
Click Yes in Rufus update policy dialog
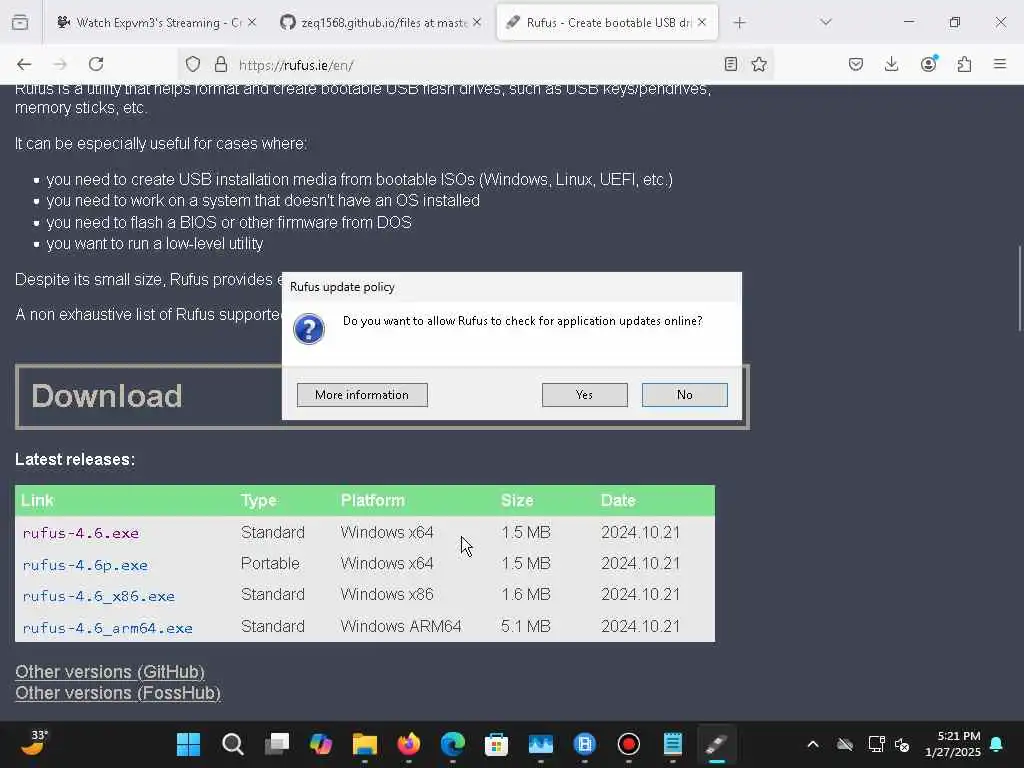click(584, 394)
